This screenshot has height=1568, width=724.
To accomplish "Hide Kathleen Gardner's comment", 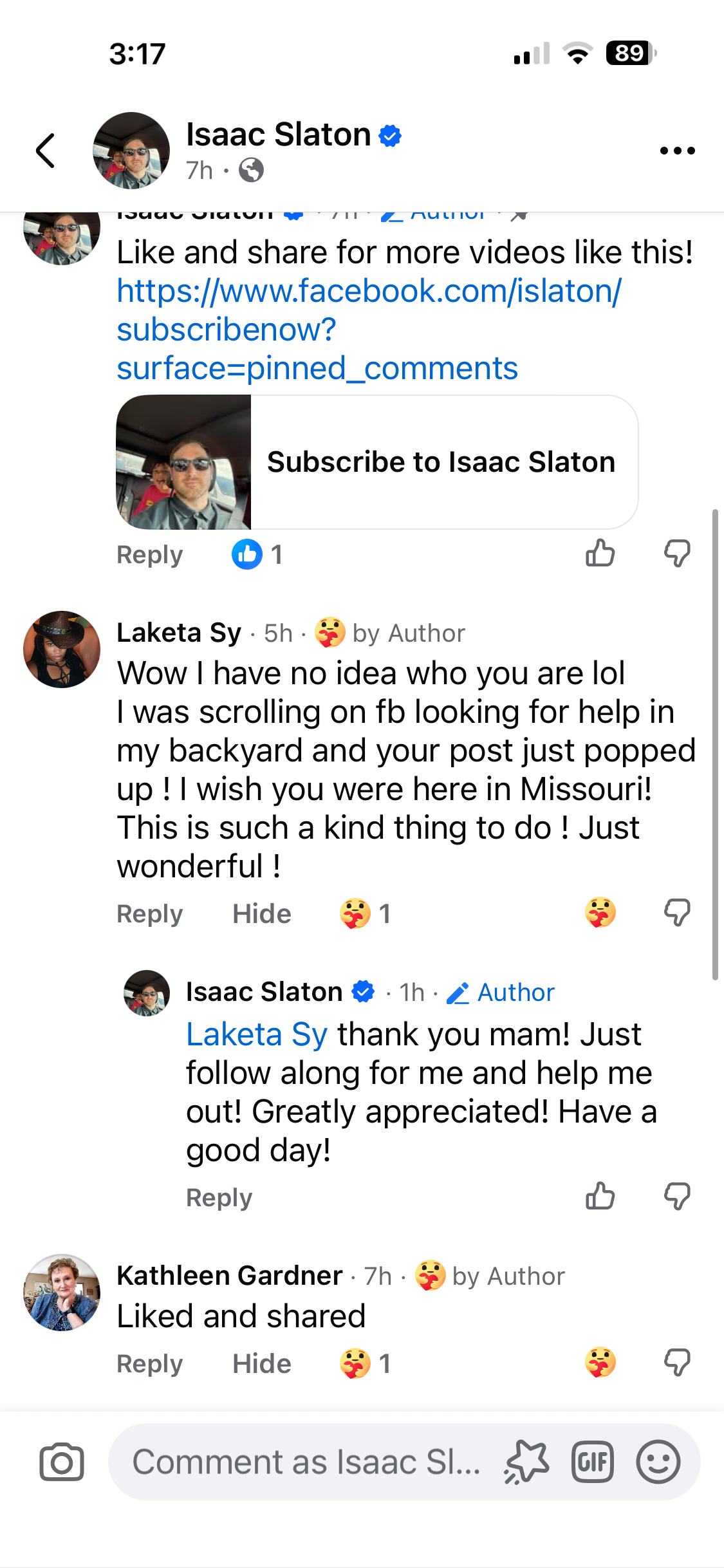I will point(262,1364).
